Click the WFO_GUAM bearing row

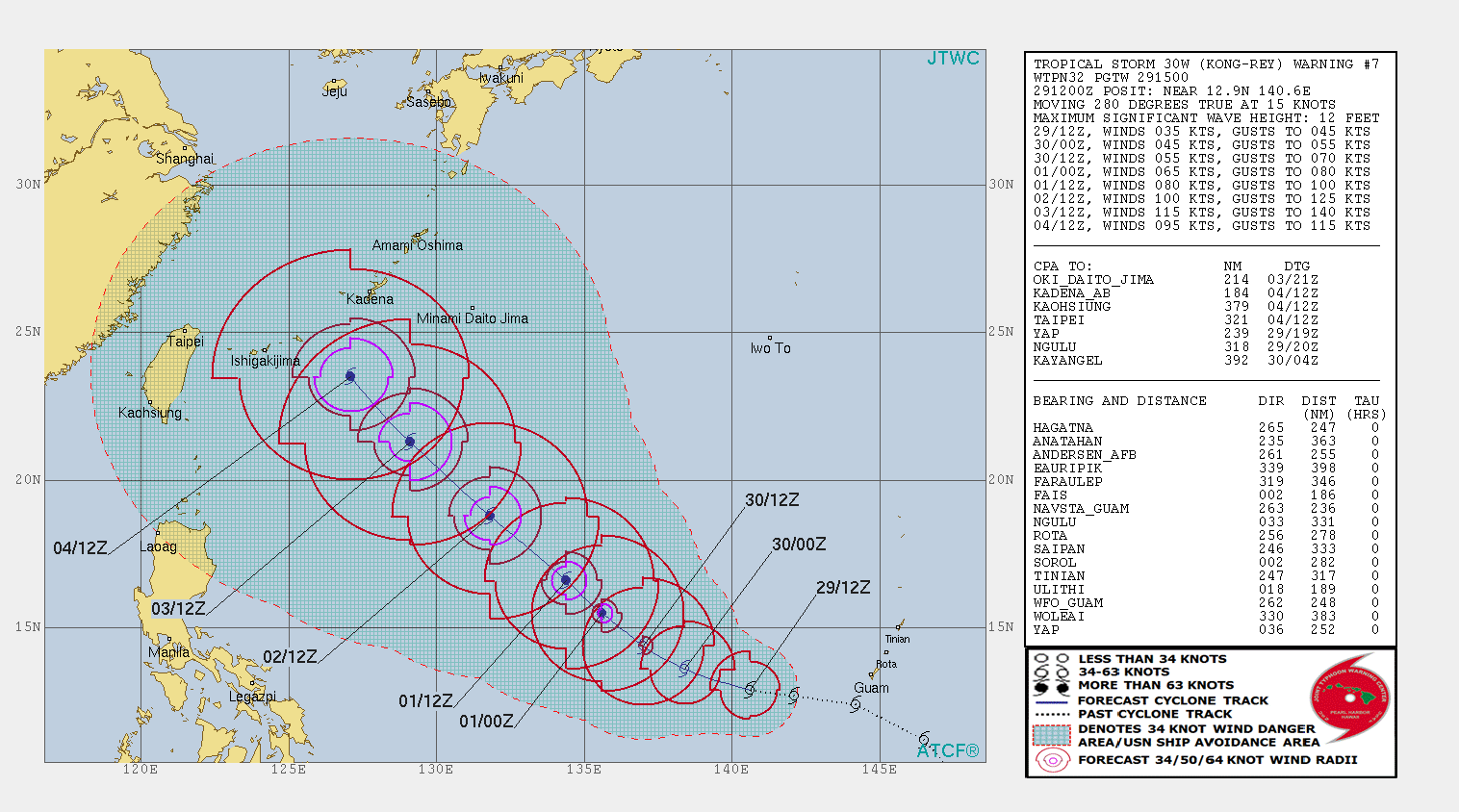point(1207,603)
